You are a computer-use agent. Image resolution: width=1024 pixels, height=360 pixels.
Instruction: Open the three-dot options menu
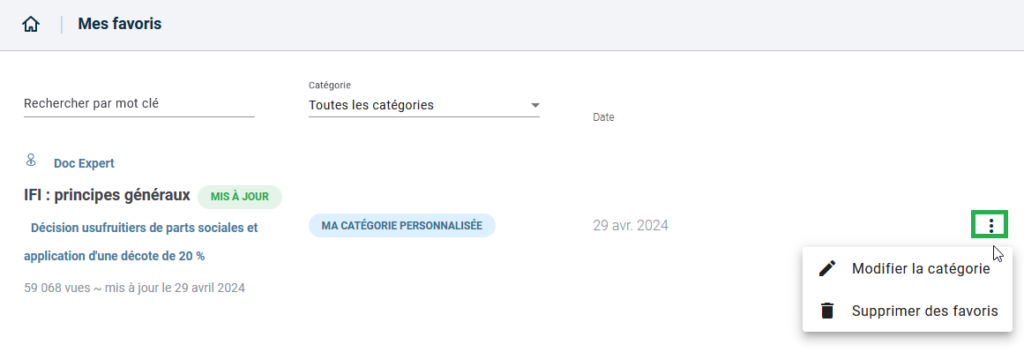tap(991, 225)
